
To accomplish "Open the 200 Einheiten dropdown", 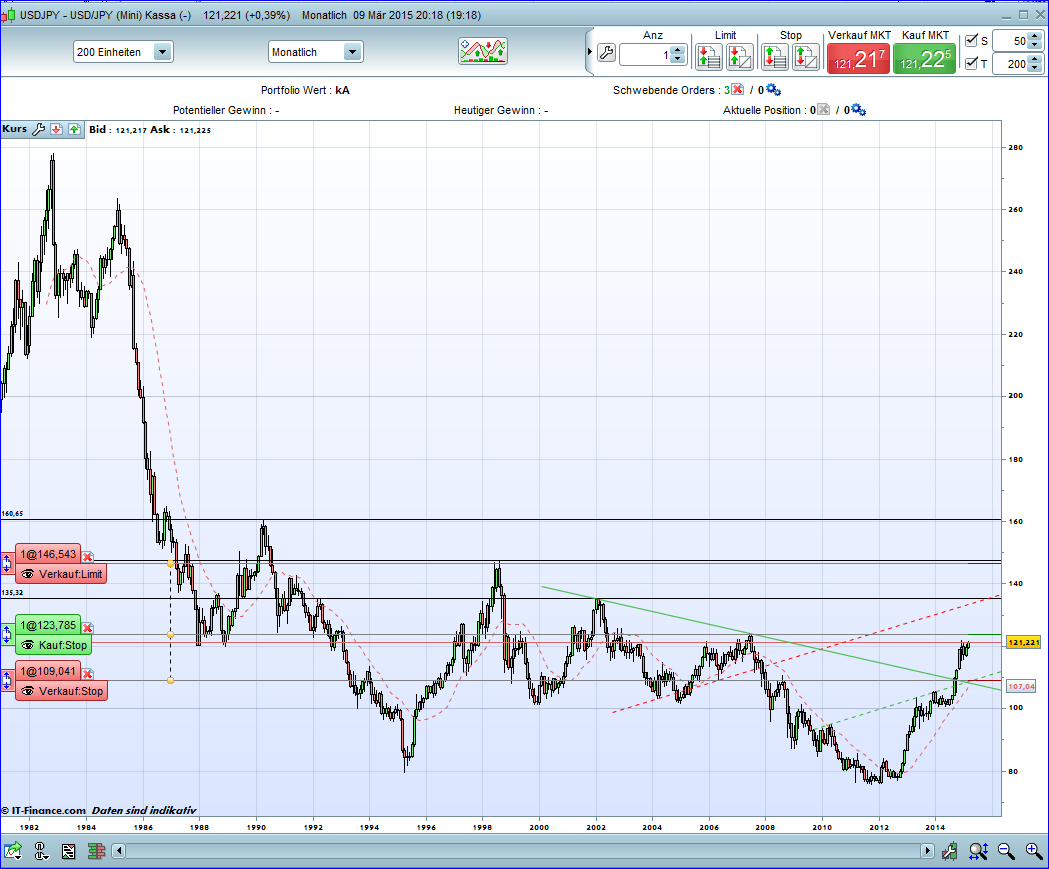I will 163,52.
